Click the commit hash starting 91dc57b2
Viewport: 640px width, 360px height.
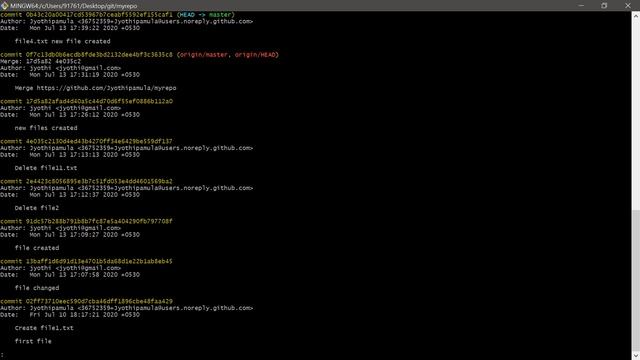coord(99,221)
